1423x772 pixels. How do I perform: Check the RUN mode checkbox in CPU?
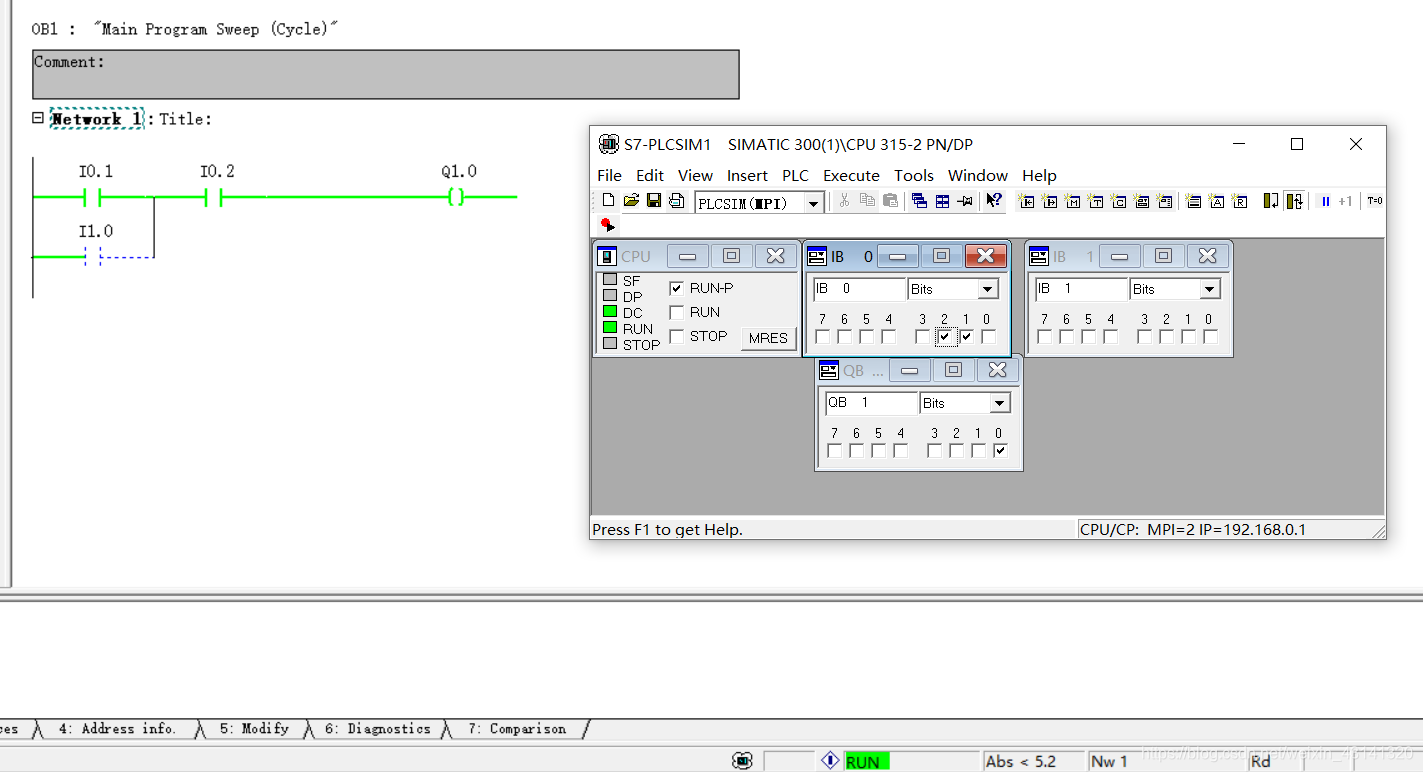[x=677, y=312]
